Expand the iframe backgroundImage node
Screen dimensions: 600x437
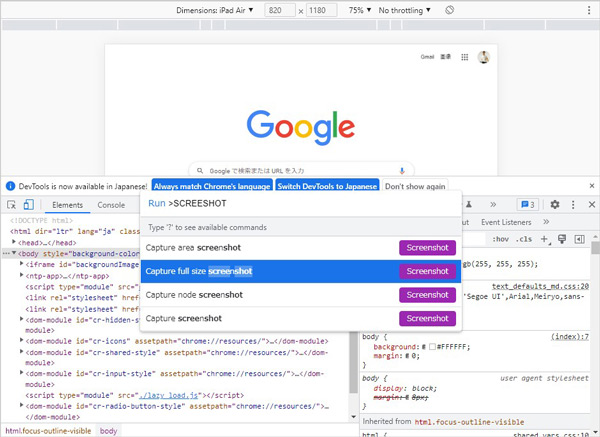pos(21,264)
